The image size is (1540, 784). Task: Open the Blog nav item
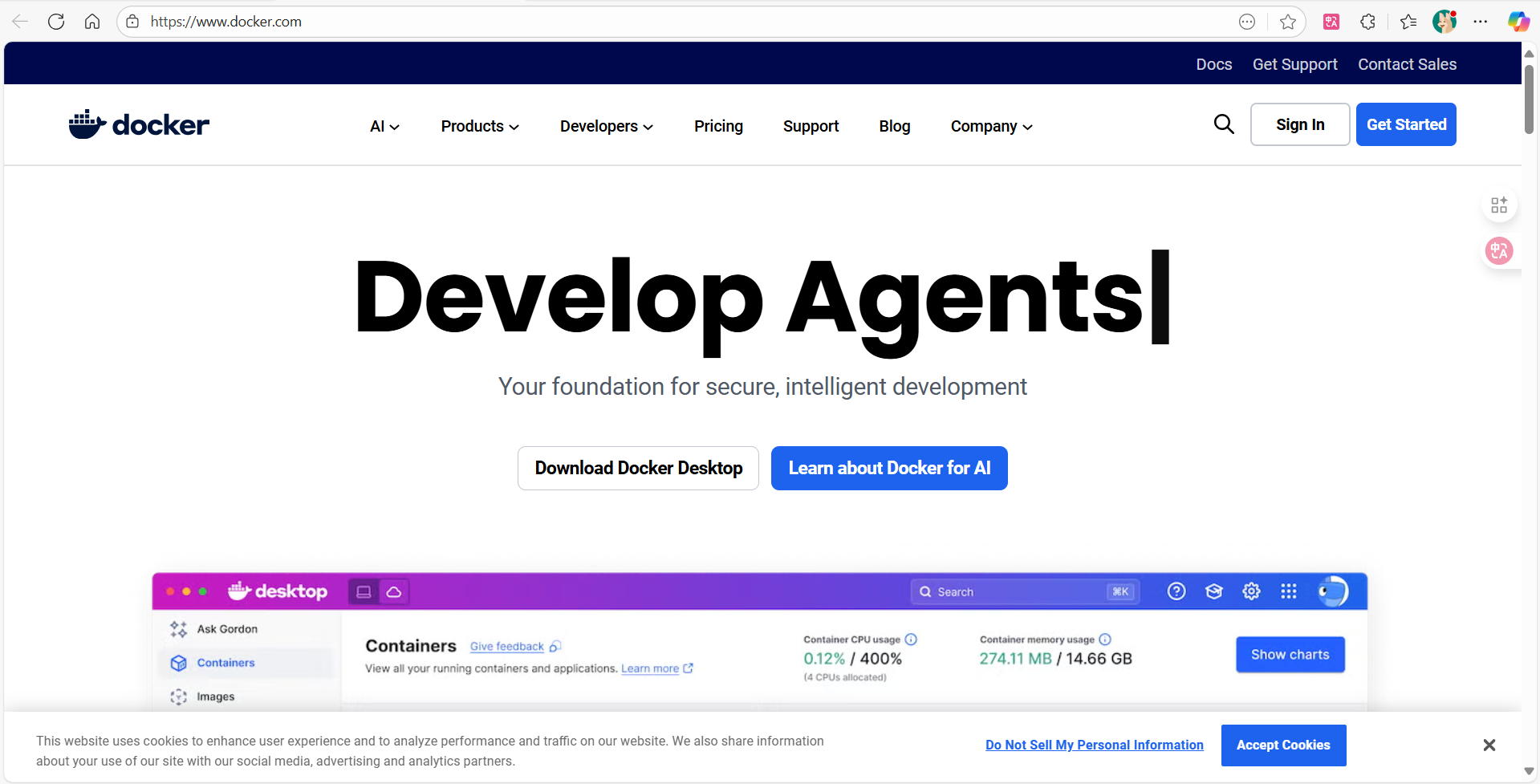[895, 127]
